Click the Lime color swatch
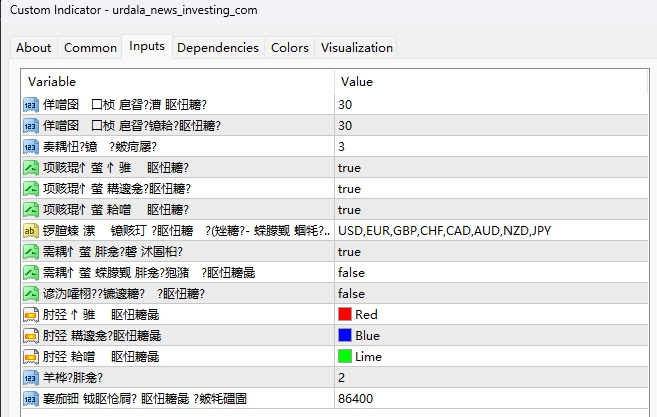657x417 pixels. pos(345,356)
